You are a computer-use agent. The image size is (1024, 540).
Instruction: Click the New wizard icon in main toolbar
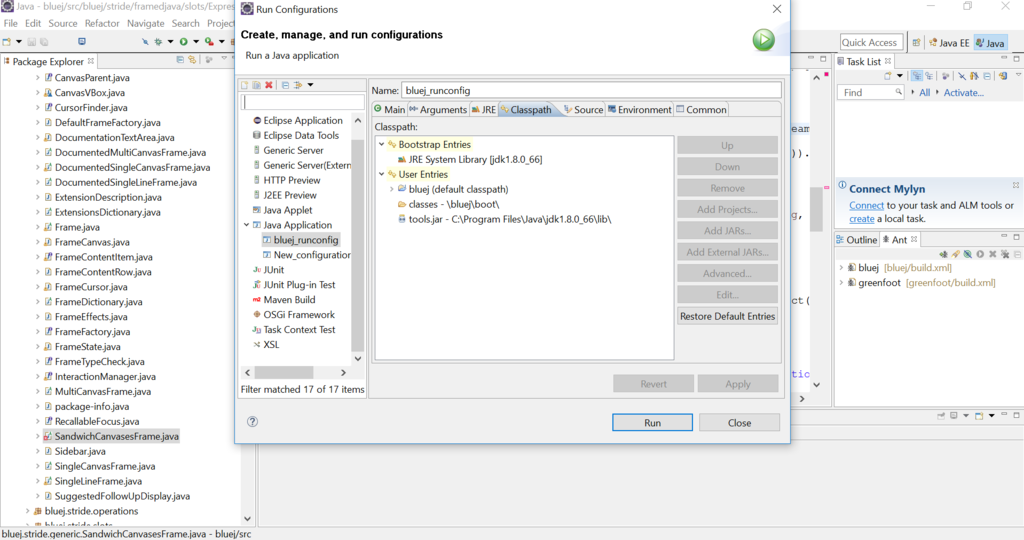coord(7,42)
